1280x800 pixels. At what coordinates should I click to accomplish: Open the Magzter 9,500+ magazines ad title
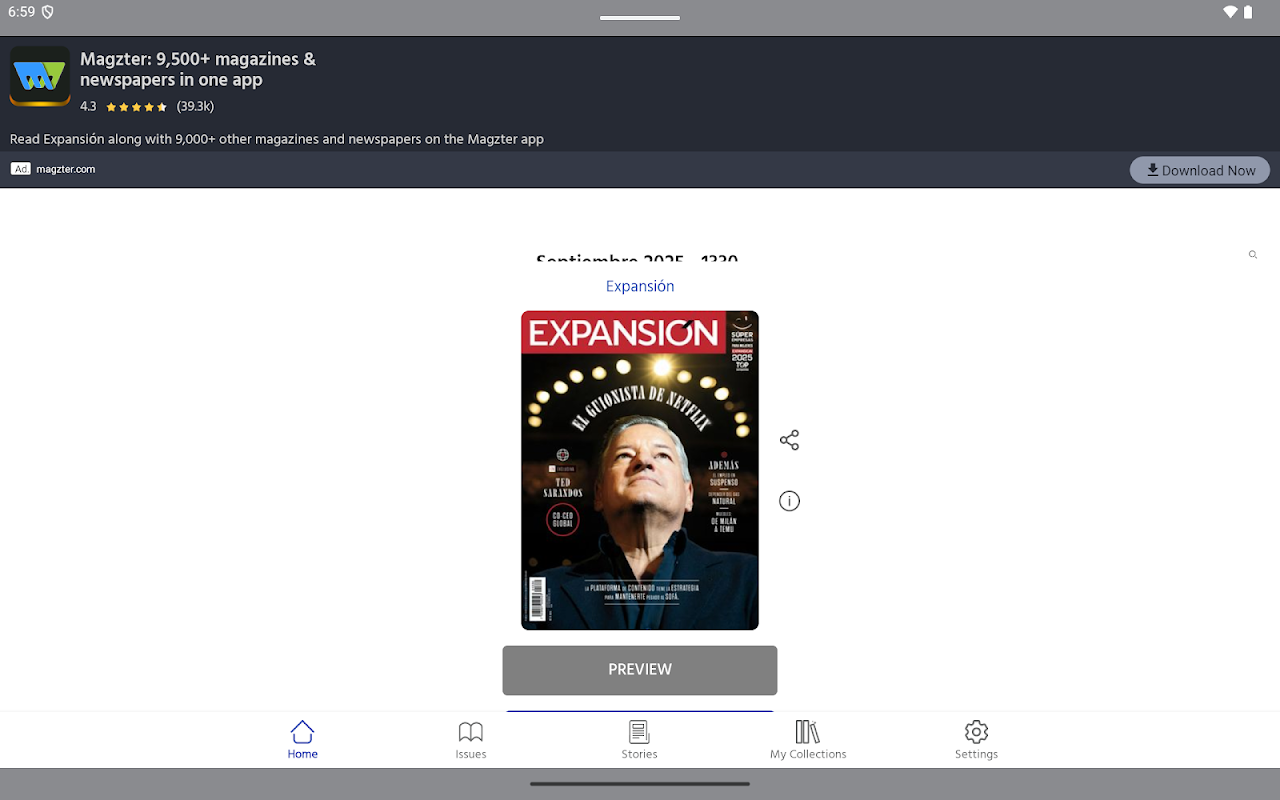(198, 69)
